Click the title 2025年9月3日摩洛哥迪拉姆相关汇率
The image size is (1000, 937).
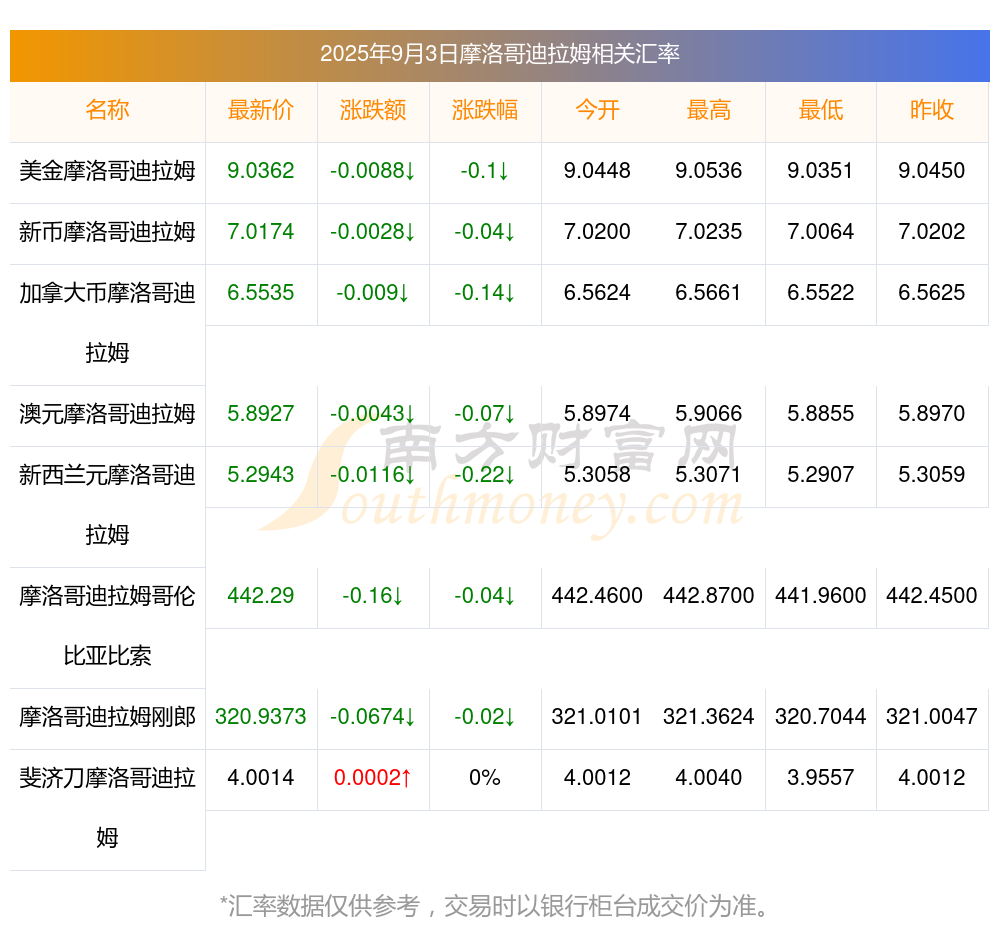point(499,54)
